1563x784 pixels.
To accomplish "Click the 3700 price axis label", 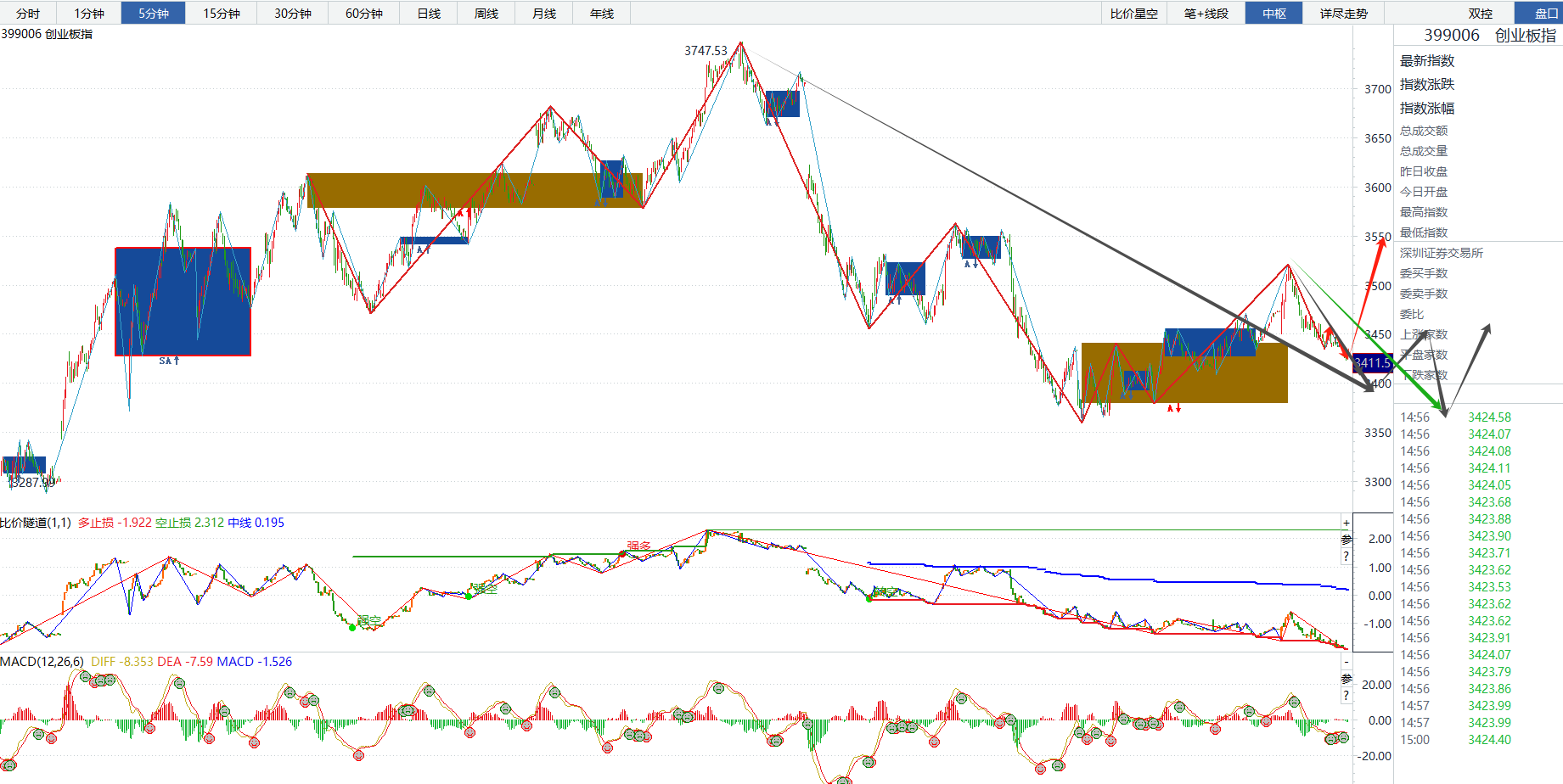I will pos(1378,89).
